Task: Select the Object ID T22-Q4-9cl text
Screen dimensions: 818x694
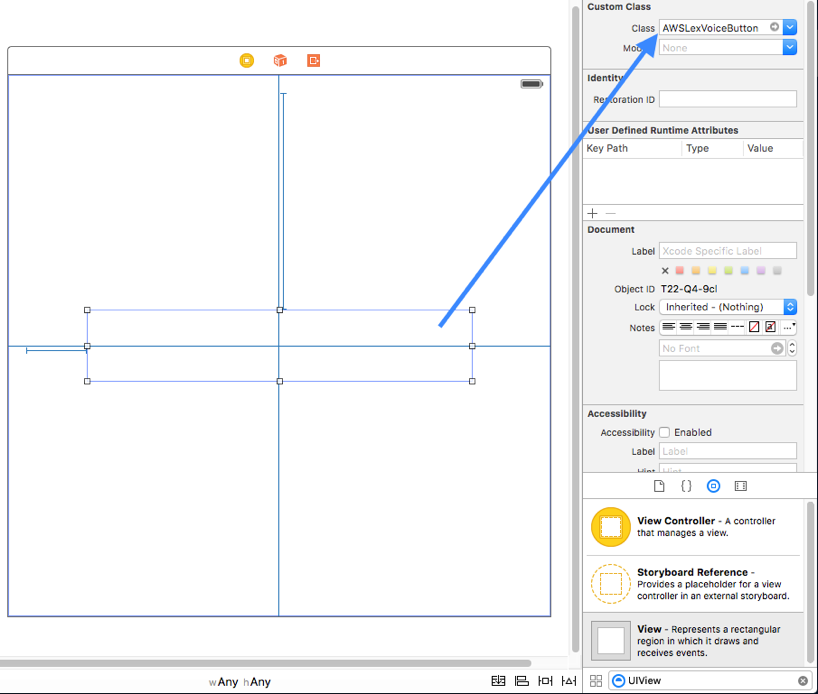Action: click(689, 289)
